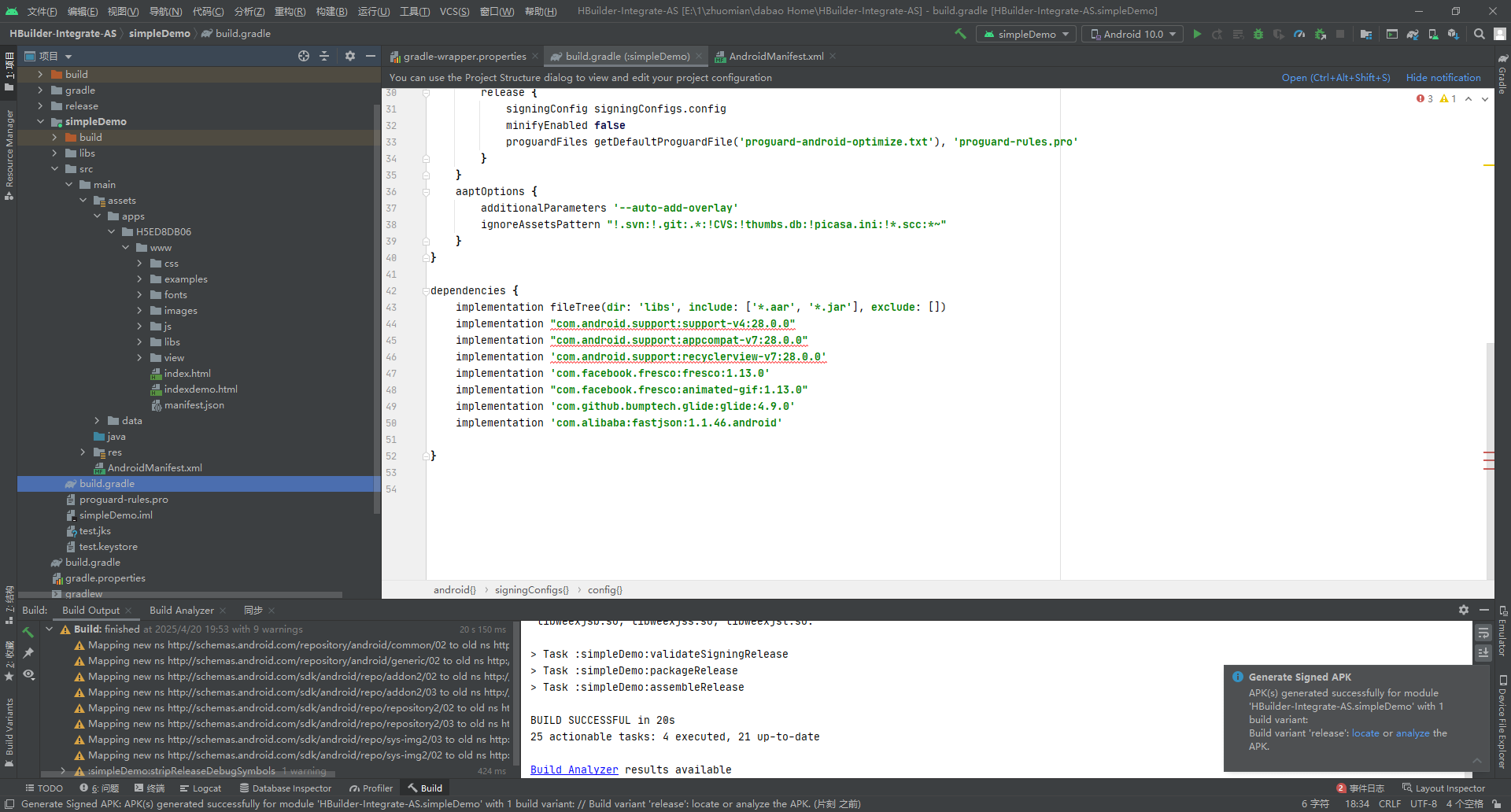Collapse the simpleDemo folder in project tree
1511x812 pixels.
41,122
